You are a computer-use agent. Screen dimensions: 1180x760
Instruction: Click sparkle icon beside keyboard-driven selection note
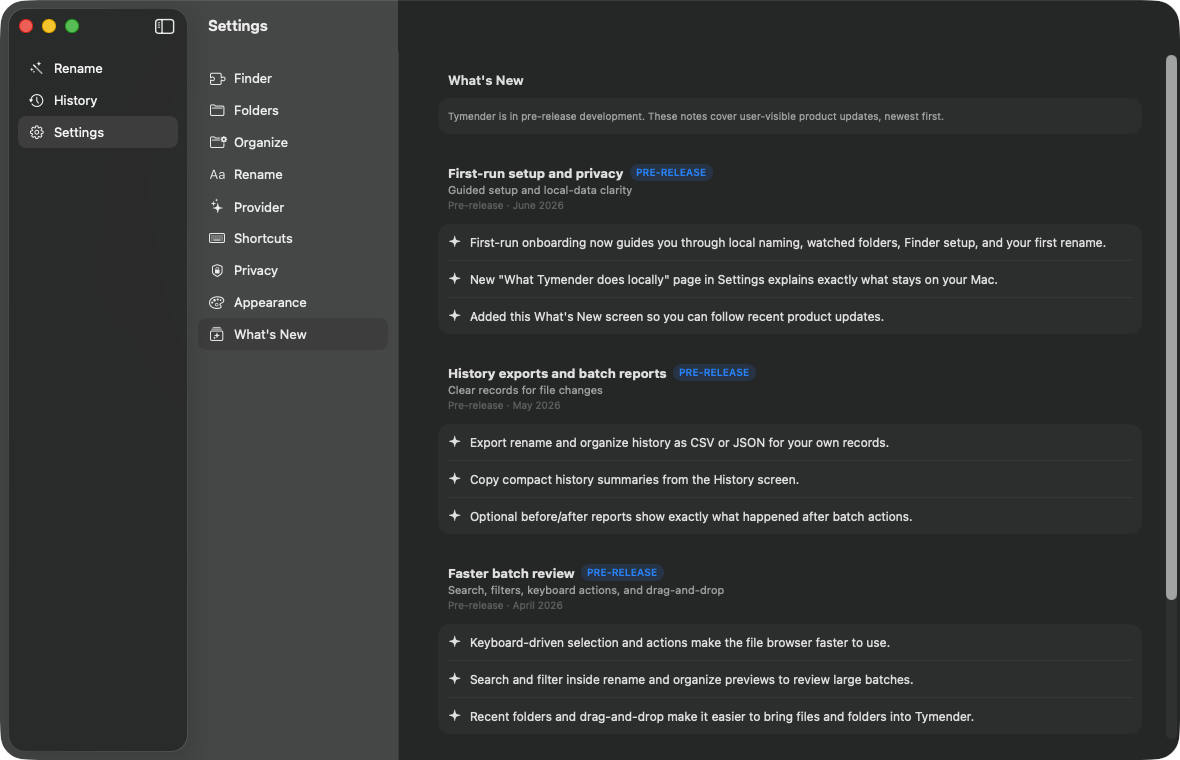pos(455,642)
